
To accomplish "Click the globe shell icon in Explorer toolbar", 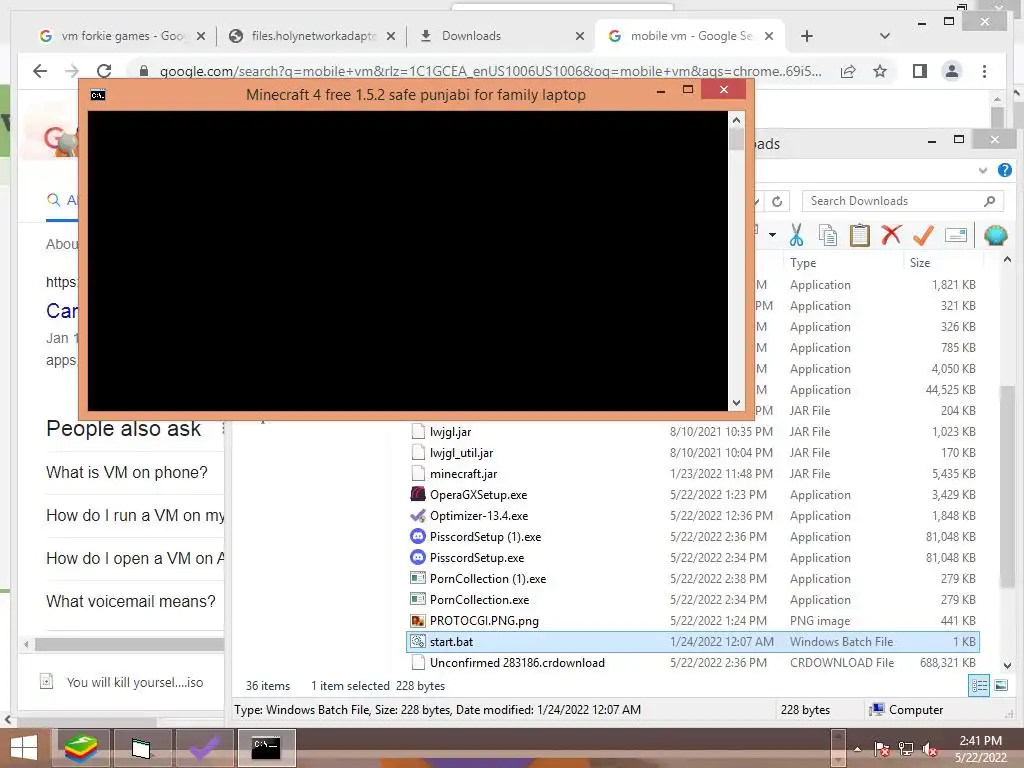I will click(995, 235).
